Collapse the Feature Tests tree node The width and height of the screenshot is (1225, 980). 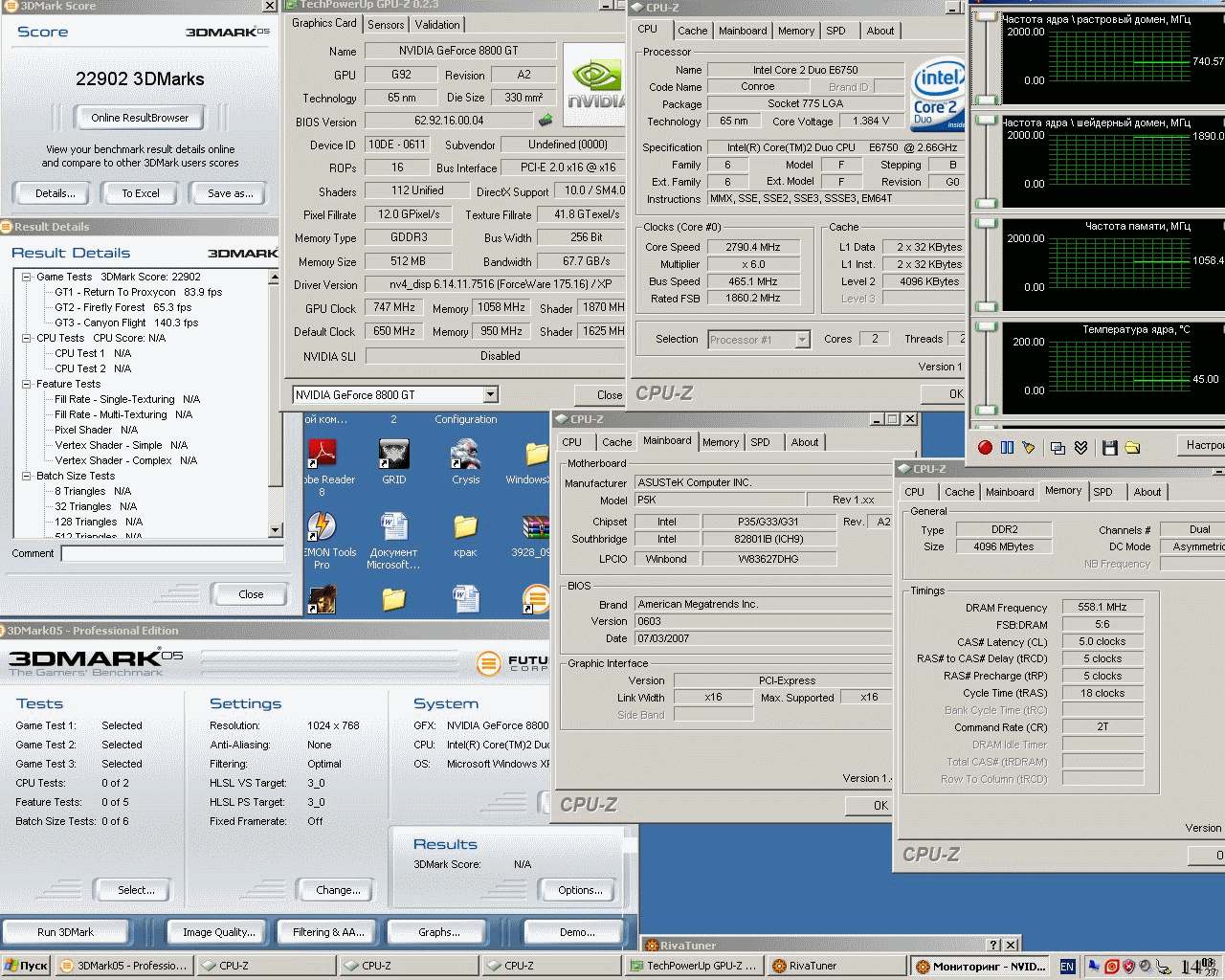[x=27, y=384]
